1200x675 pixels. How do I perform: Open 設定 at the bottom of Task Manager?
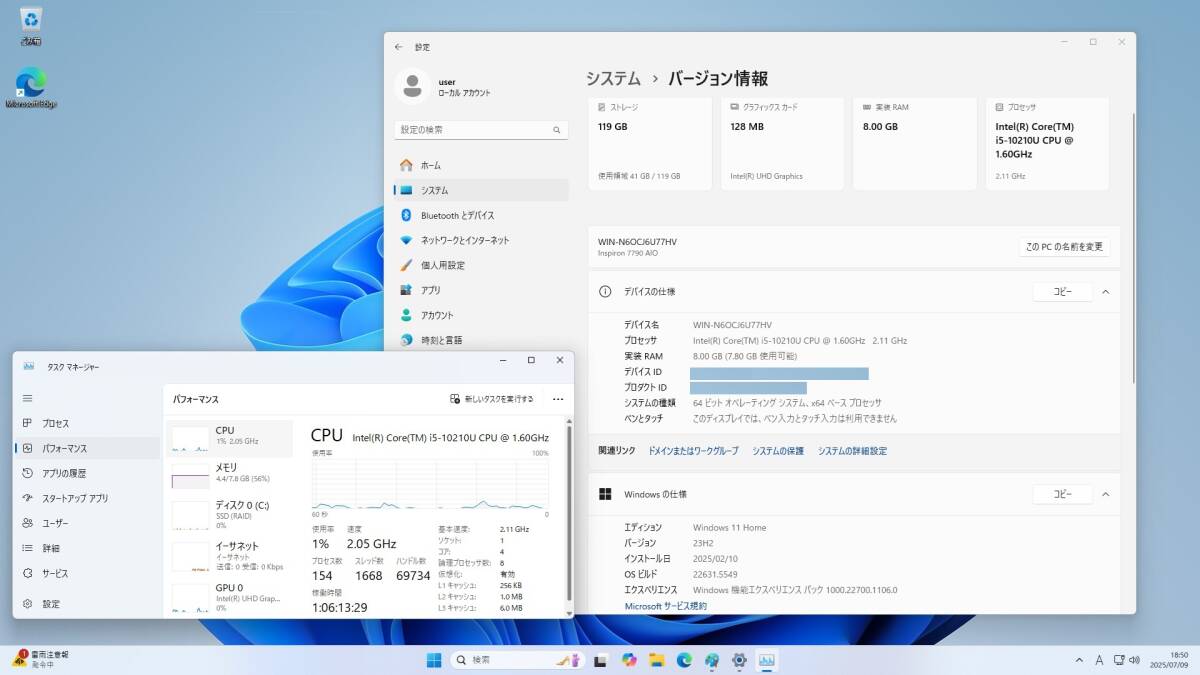(x=88, y=604)
